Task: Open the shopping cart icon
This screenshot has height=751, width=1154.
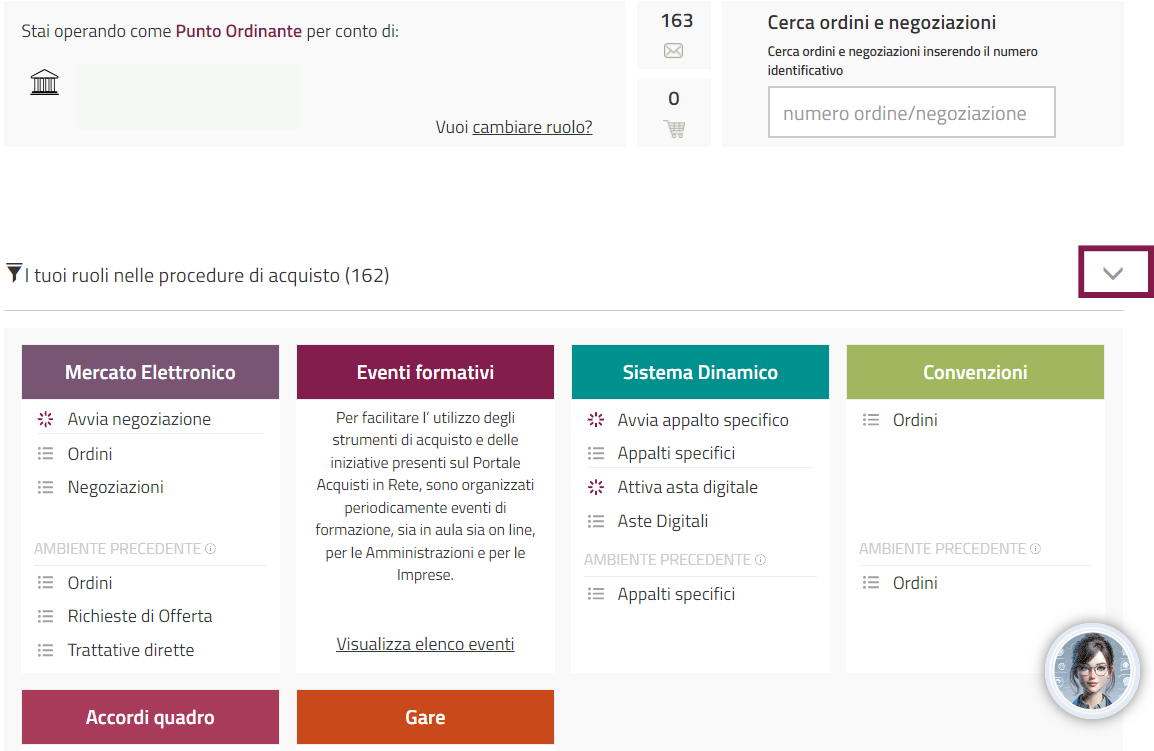Action: [673, 128]
